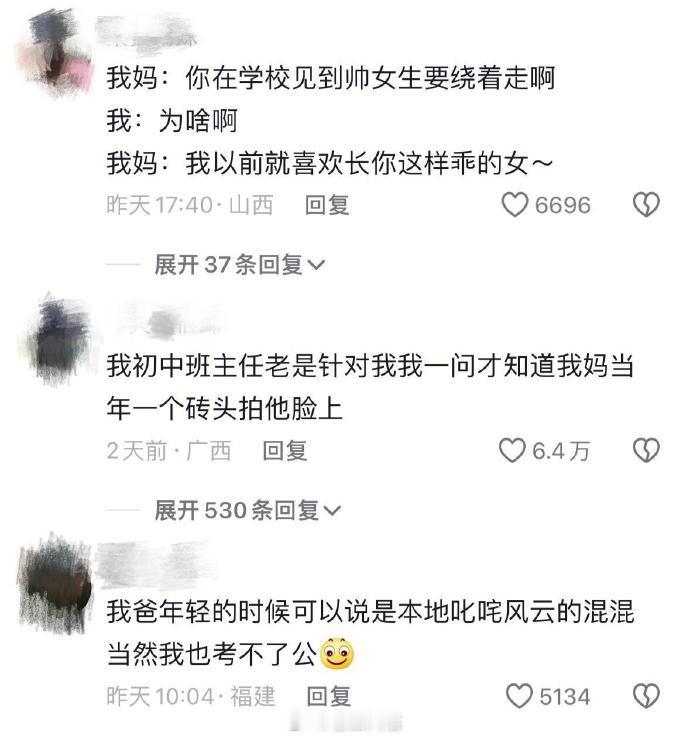Image resolution: width=690 pixels, height=739 pixels.
Task: Reply to the 广西 comment via 回复
Action: pos(285,451)
